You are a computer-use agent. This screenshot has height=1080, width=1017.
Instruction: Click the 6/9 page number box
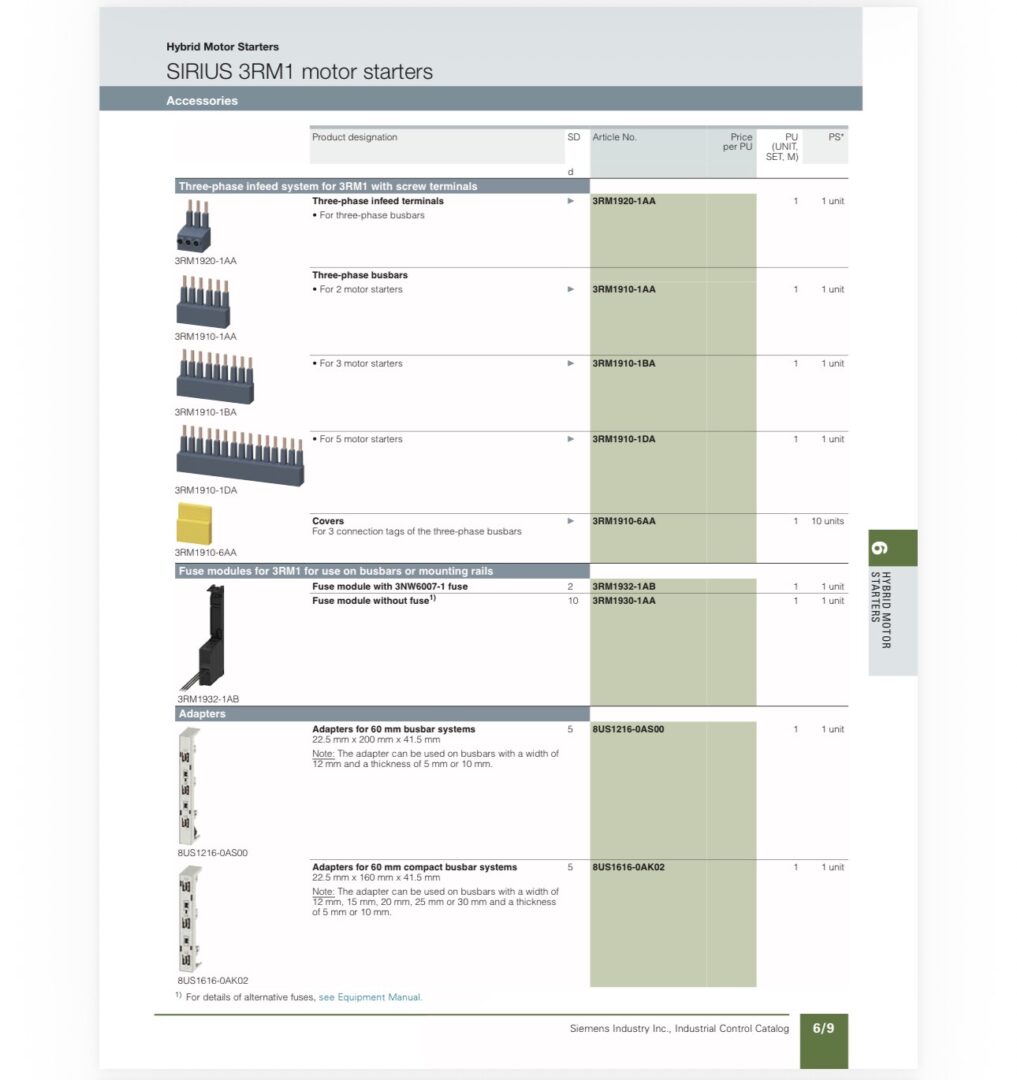pyautogui.click(x=823, y=1028)
